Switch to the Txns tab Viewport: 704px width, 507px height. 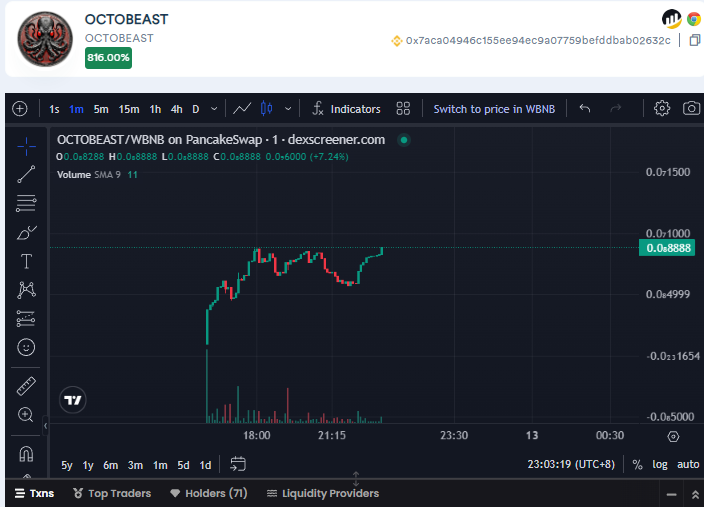[35, 493]
